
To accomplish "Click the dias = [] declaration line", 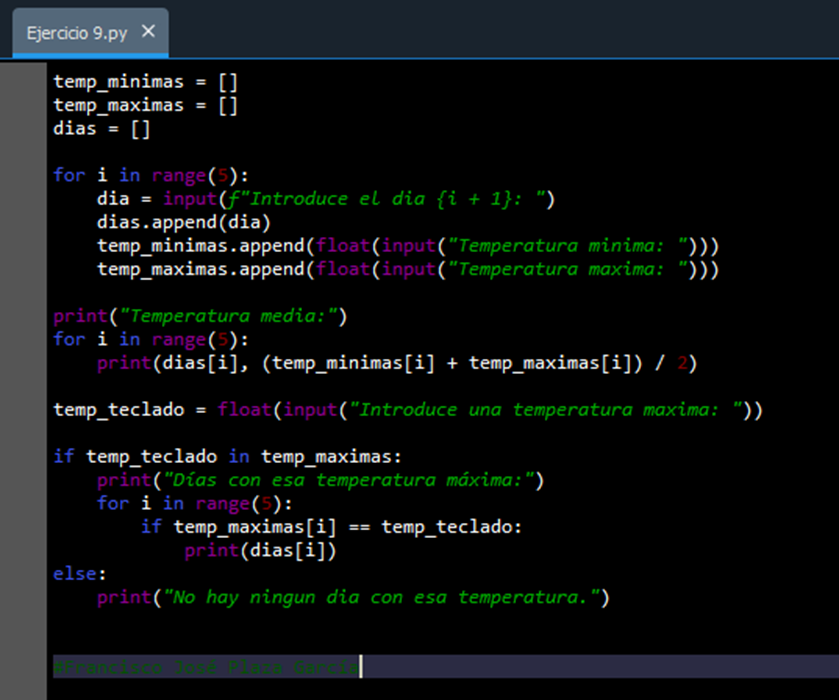I will point(101,129).
